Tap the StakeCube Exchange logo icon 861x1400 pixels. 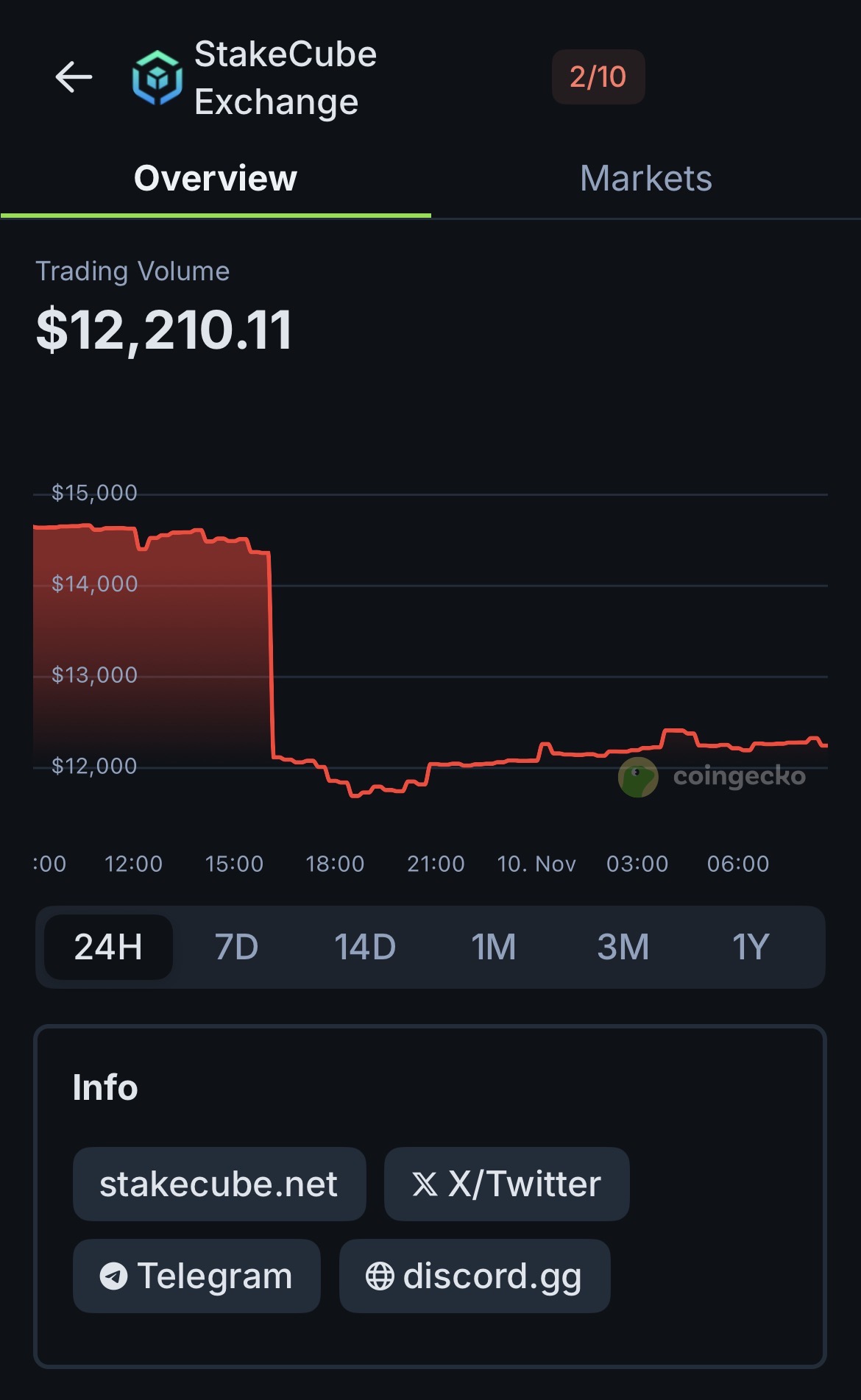(x=157, y=77)
